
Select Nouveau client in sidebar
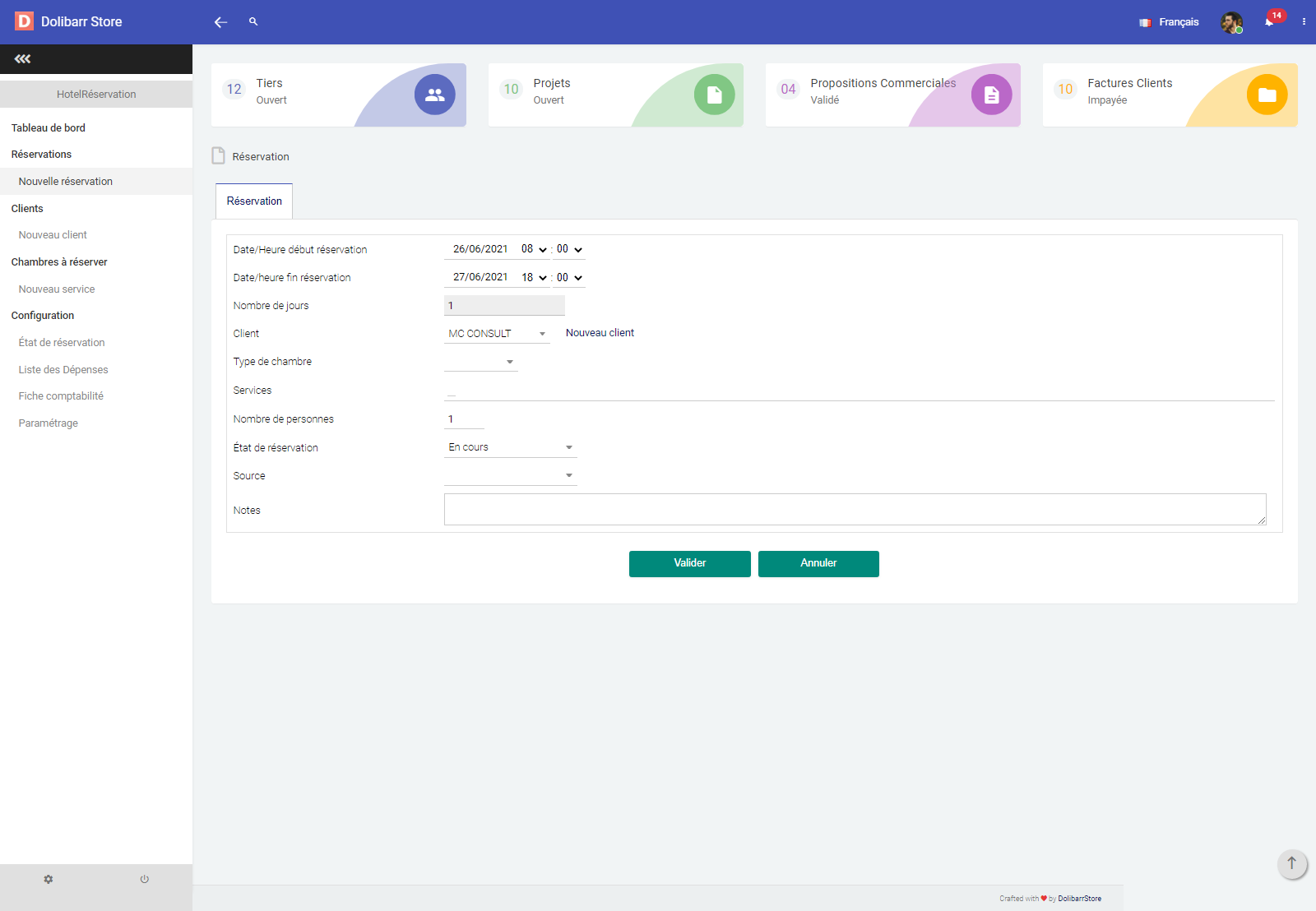53,235
